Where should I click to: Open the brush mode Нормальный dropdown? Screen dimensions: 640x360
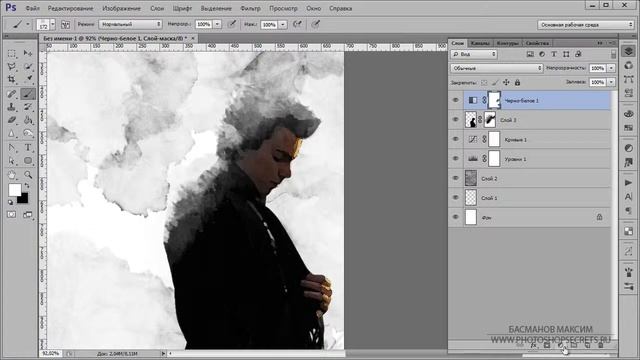(131, 24)
